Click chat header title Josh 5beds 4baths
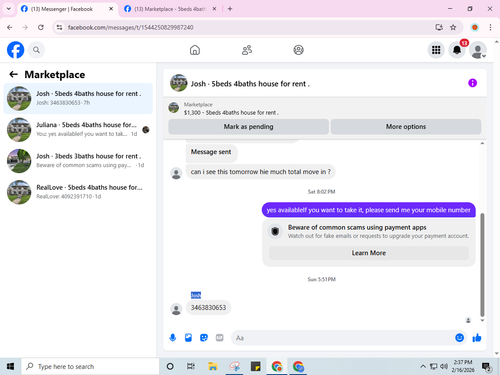500x375 pixels. [250, 84]
